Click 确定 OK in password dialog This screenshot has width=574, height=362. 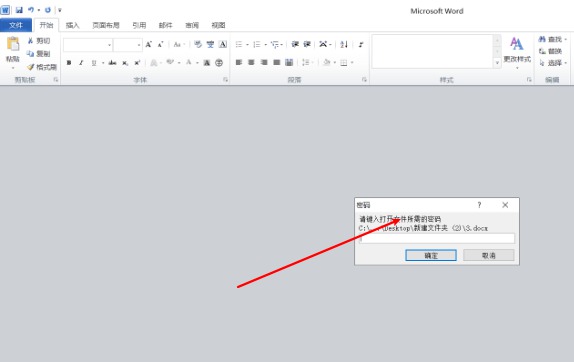[x=431, y=255]
